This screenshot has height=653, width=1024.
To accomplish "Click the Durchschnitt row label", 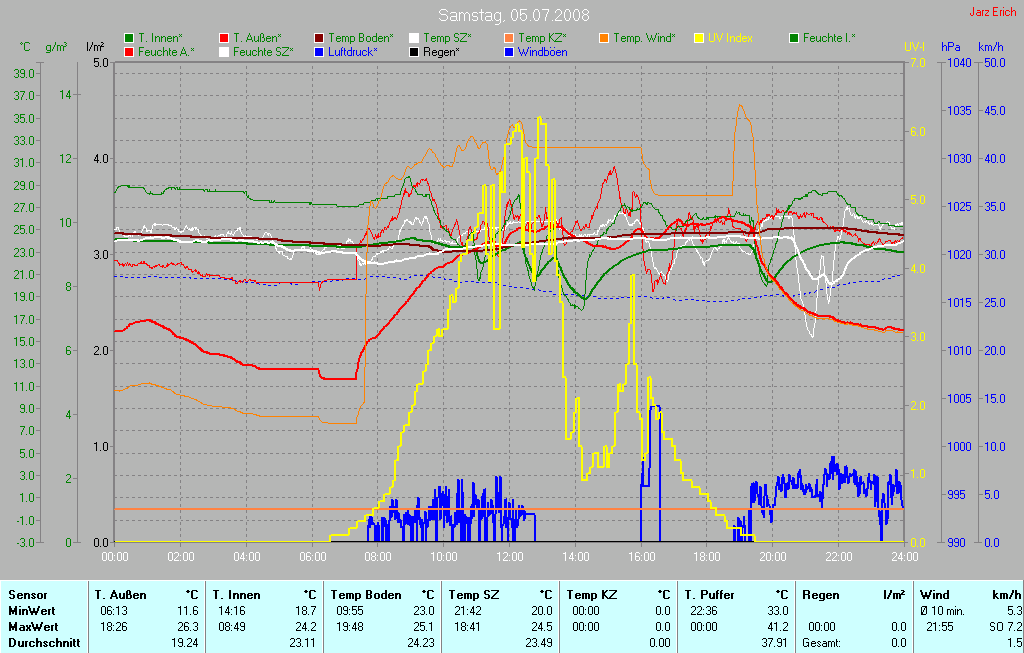I will coord(43,643).
